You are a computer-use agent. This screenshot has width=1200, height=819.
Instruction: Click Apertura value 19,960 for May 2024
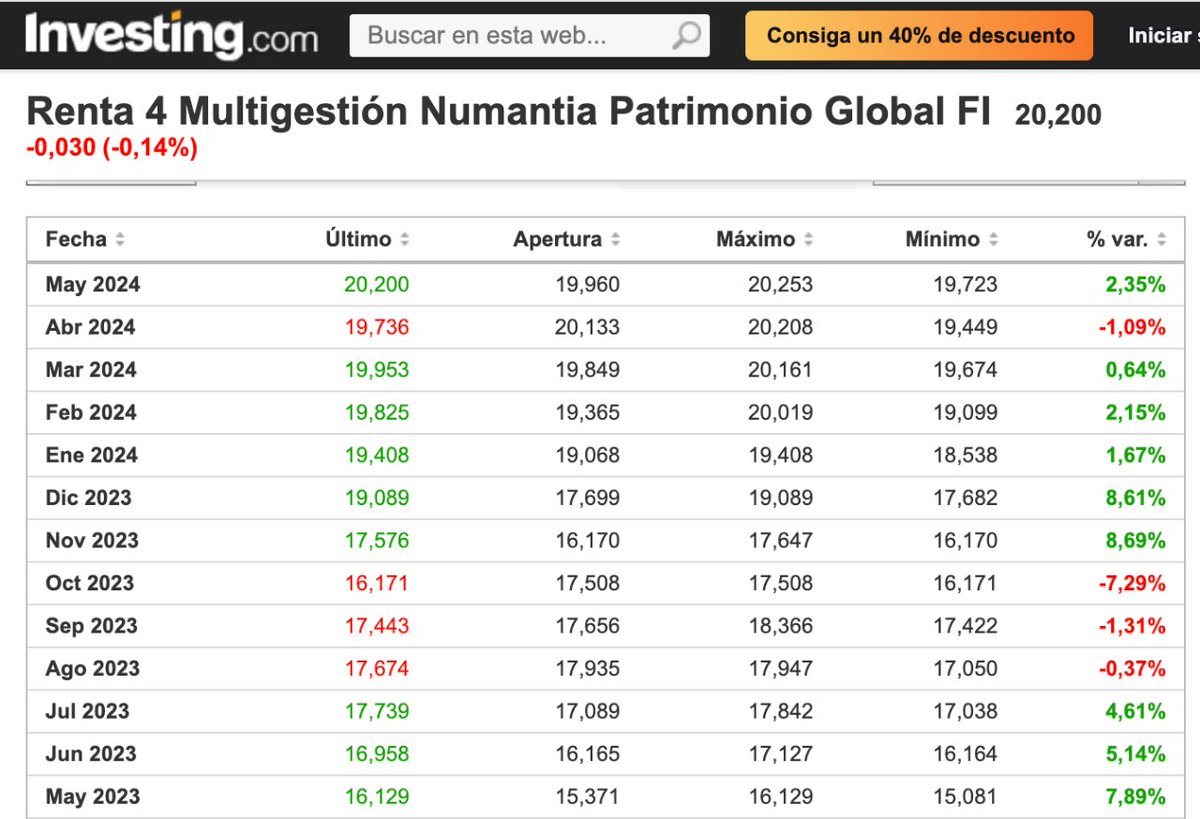point(588,285)
